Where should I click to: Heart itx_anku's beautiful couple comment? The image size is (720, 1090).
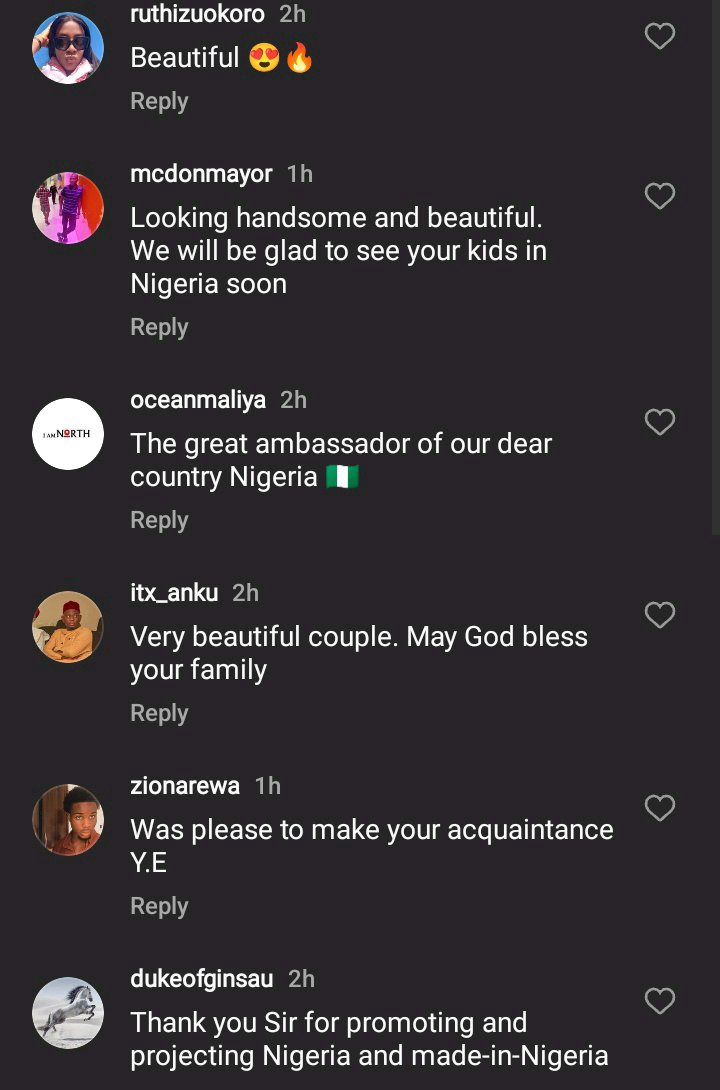coord(660,615)
